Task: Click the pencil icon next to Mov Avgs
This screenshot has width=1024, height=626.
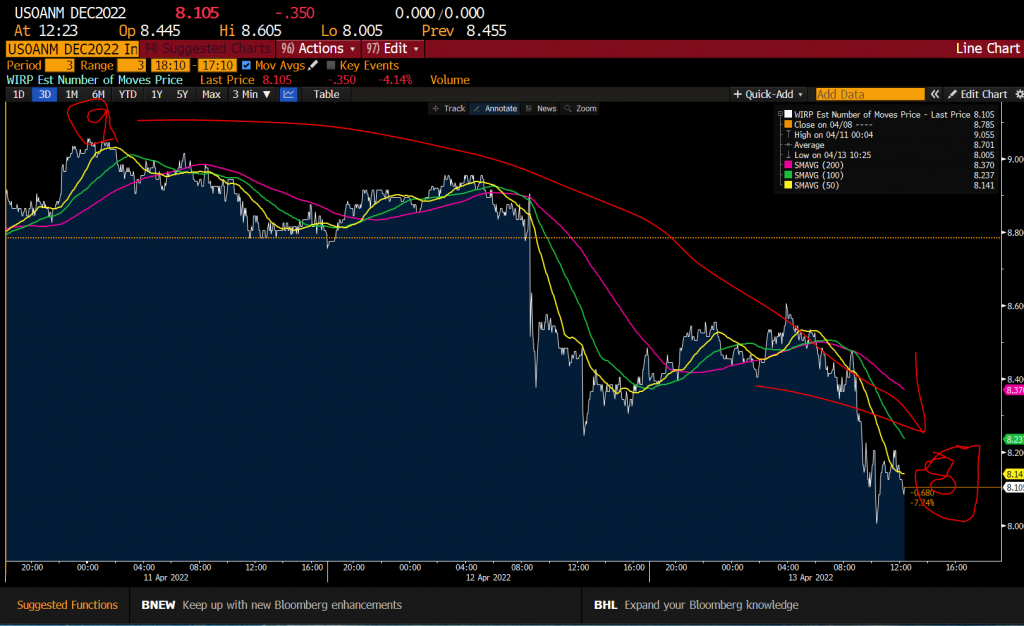Action: (313, 65)
